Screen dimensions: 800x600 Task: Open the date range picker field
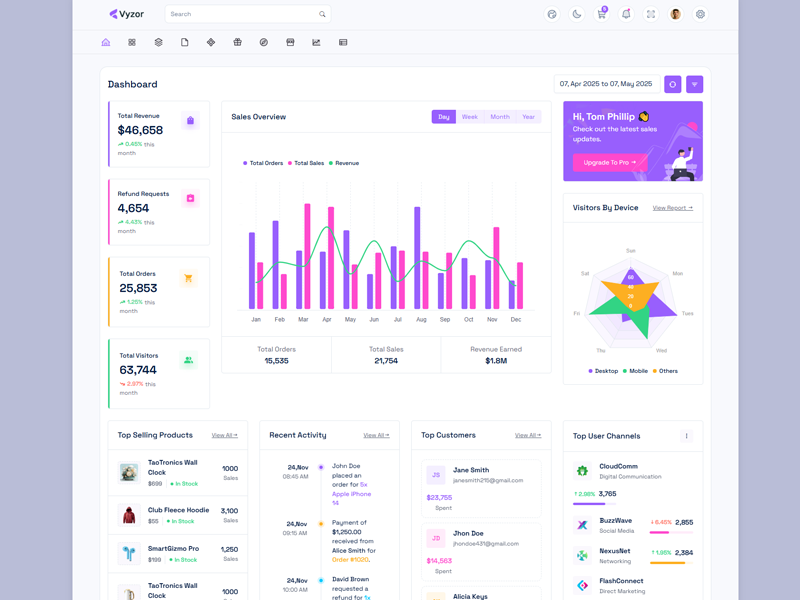(x=605, y=84)
